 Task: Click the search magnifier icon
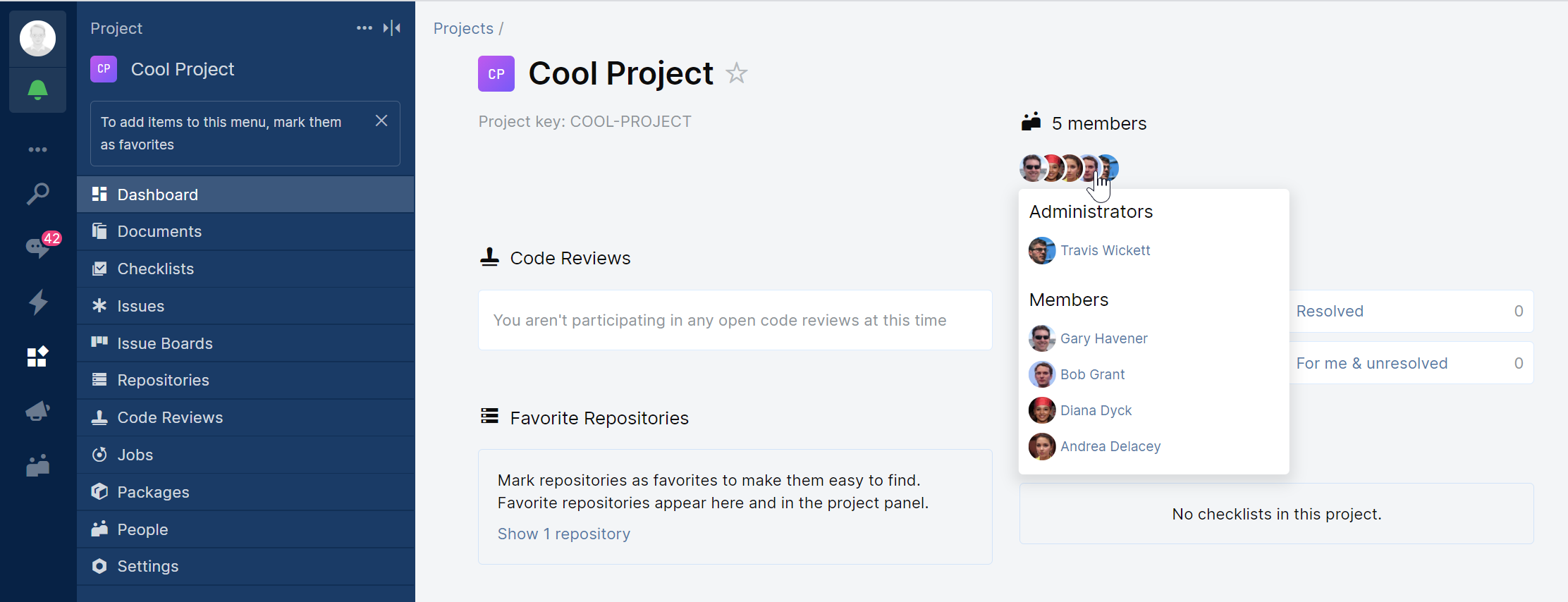(x=37, y=194)
